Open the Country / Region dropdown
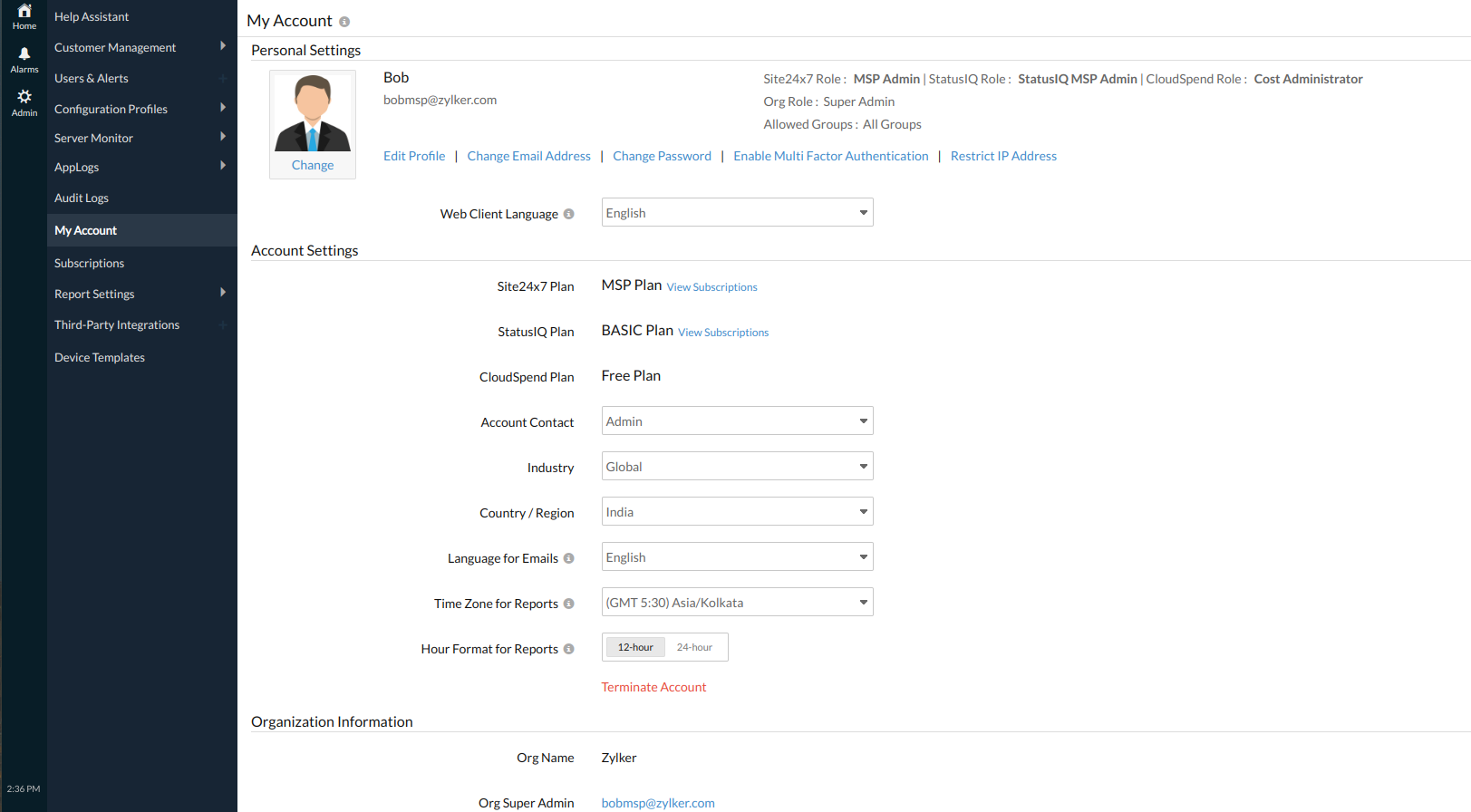Image resolution: width=1471 pixels, height=812 pixels. click(737, 512)
